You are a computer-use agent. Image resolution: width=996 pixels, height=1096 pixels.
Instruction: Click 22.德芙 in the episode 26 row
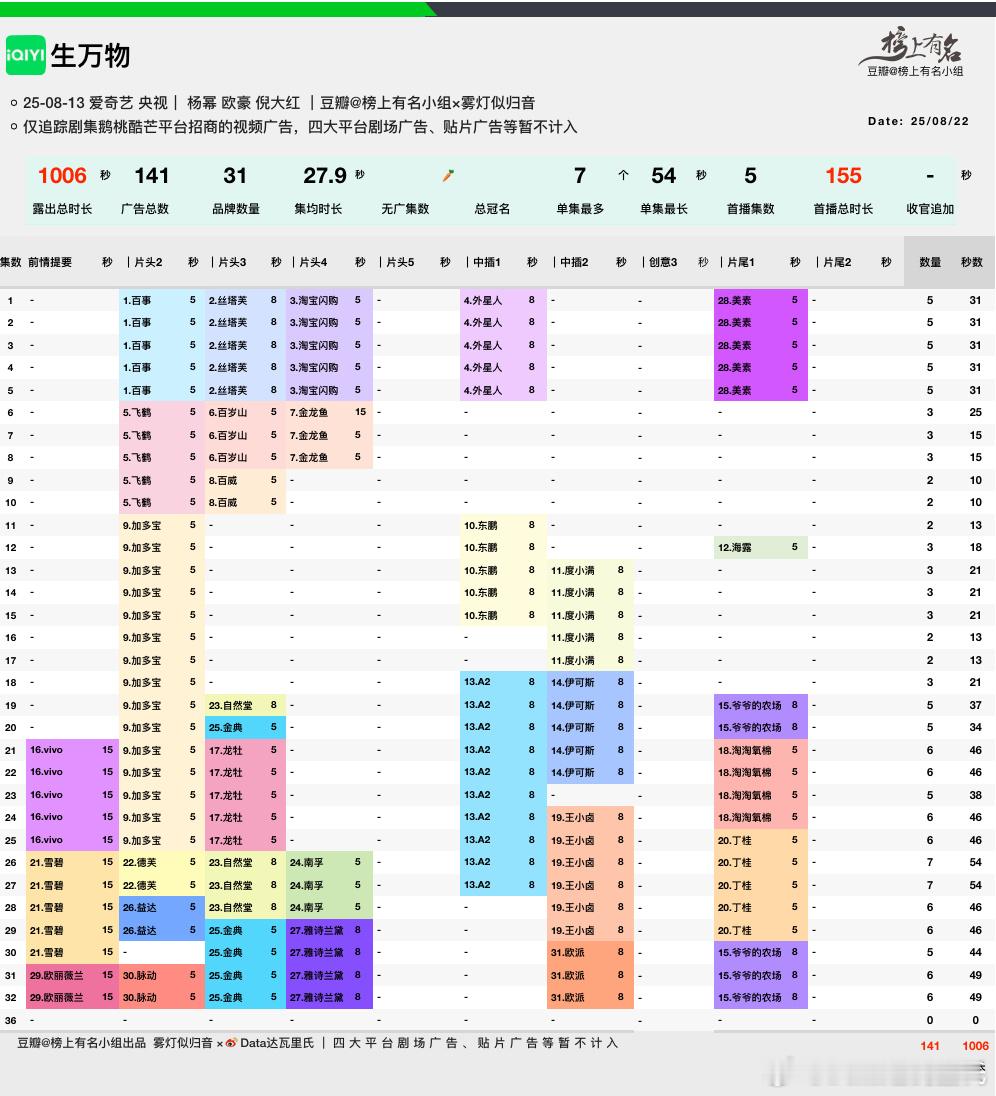click(x=139, y=862)
